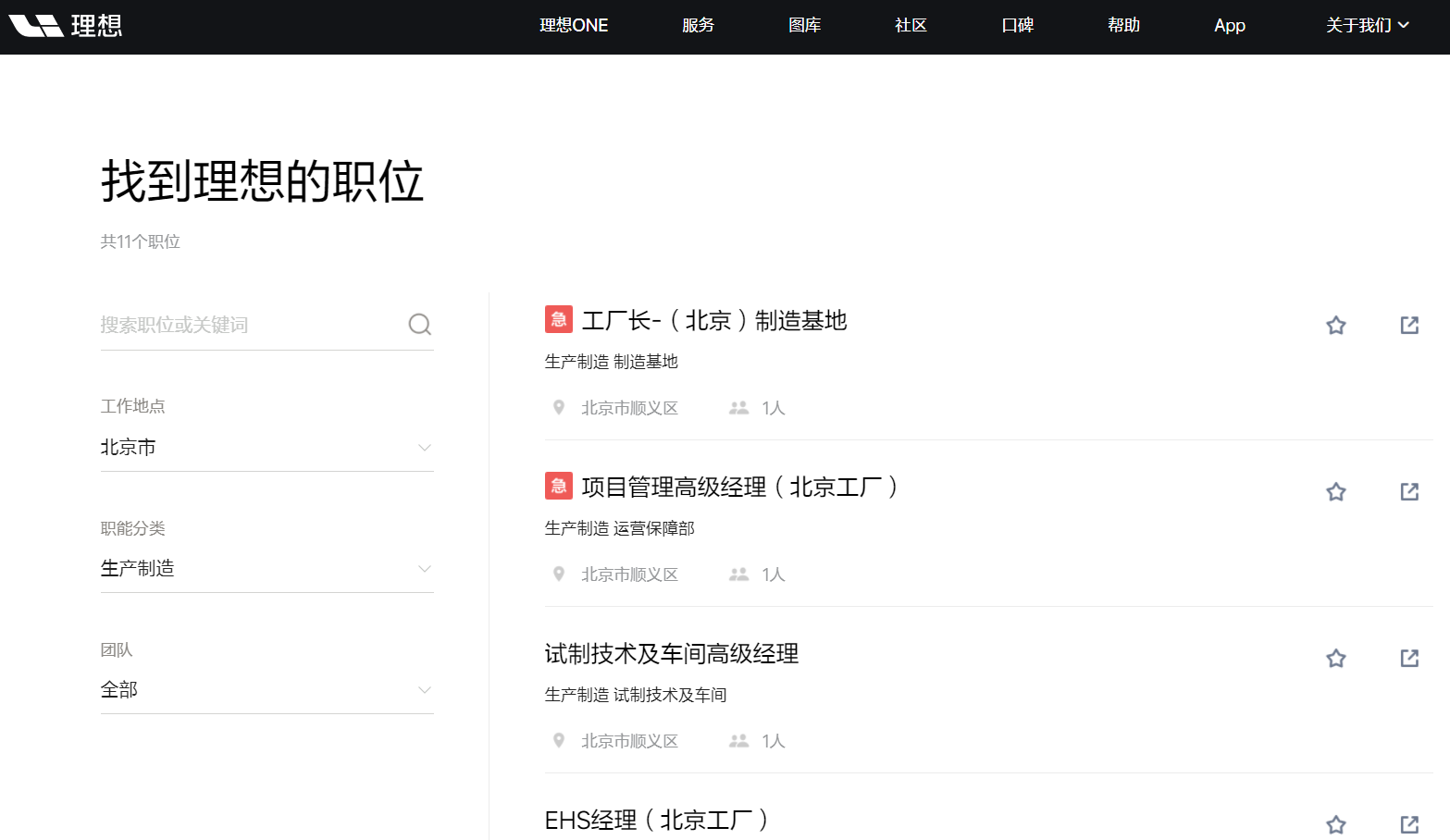Go to 理想ONE in top navigation
The image size is (1450, 840).
(574, 25)
